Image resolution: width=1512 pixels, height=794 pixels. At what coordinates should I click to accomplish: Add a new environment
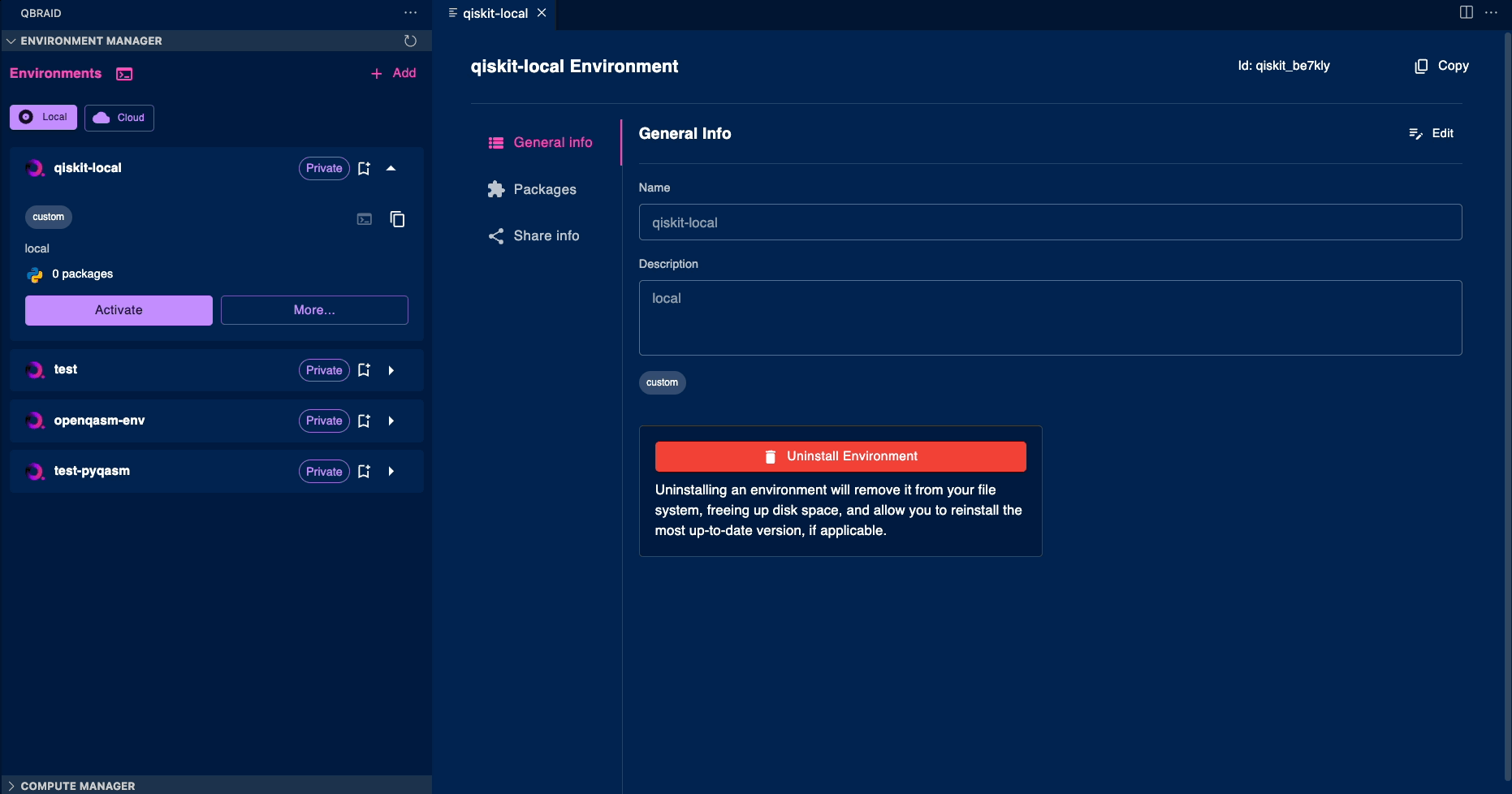pyautogui.click(x=393, y=73)
